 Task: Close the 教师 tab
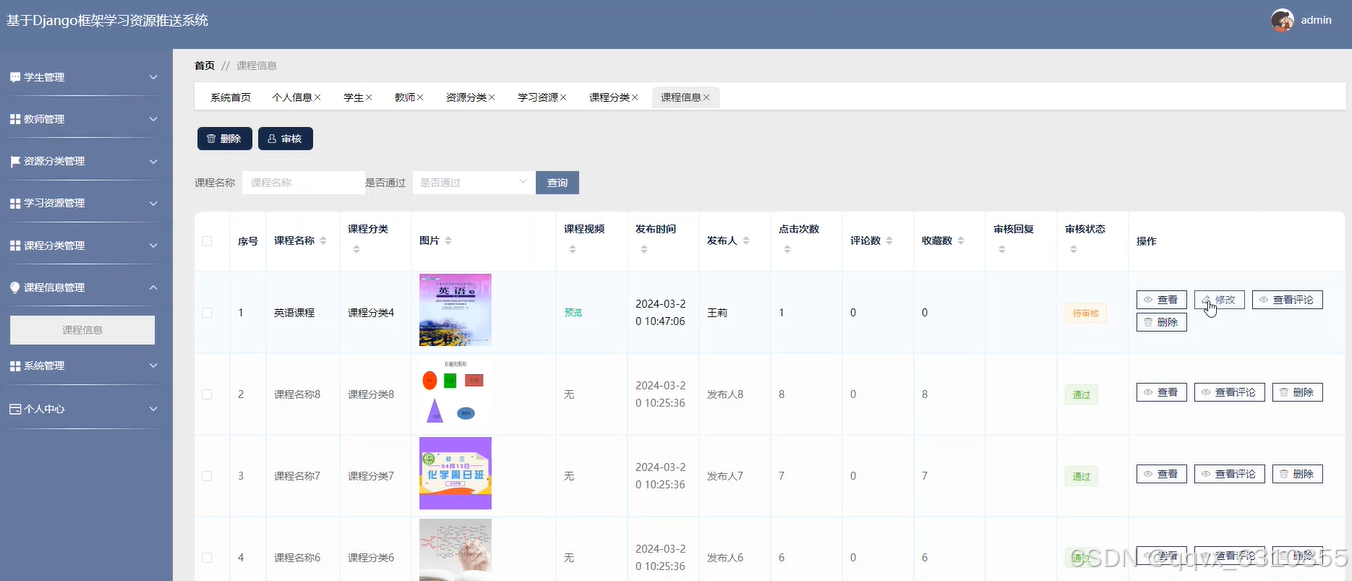(420, 97)
